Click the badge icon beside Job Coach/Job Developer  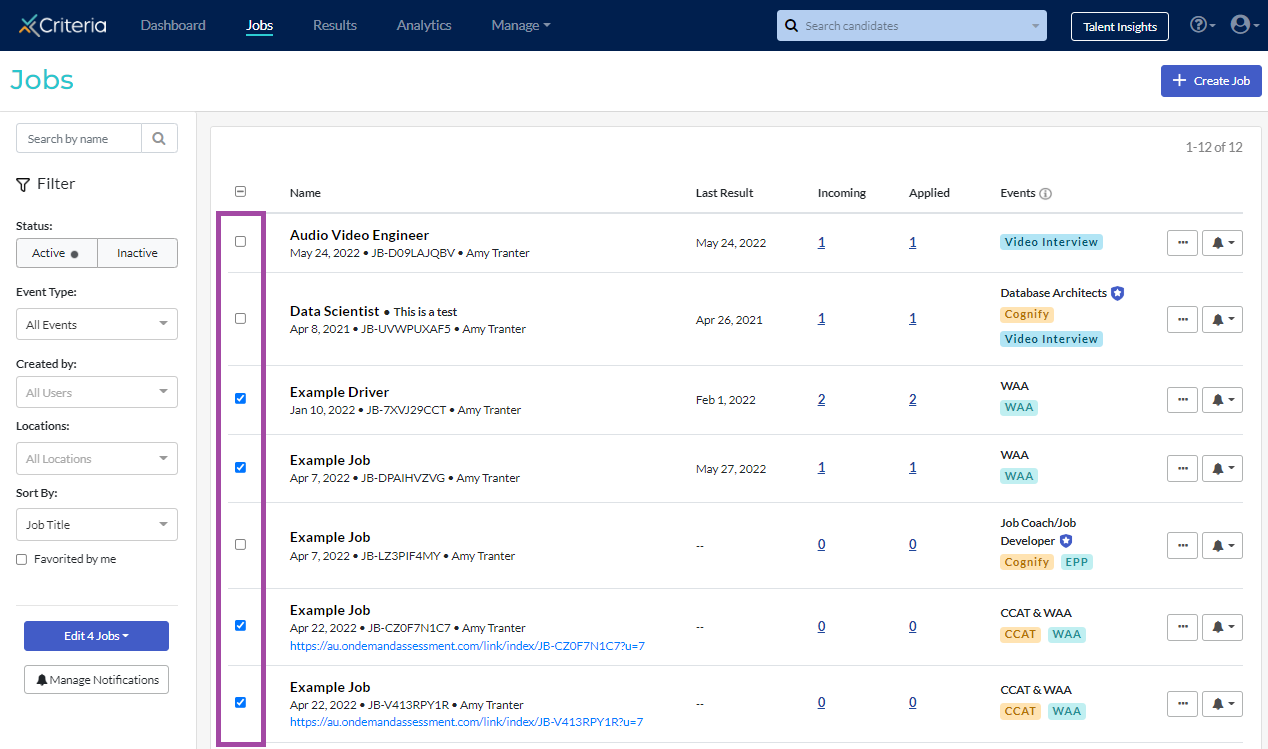coord(1066,541)
